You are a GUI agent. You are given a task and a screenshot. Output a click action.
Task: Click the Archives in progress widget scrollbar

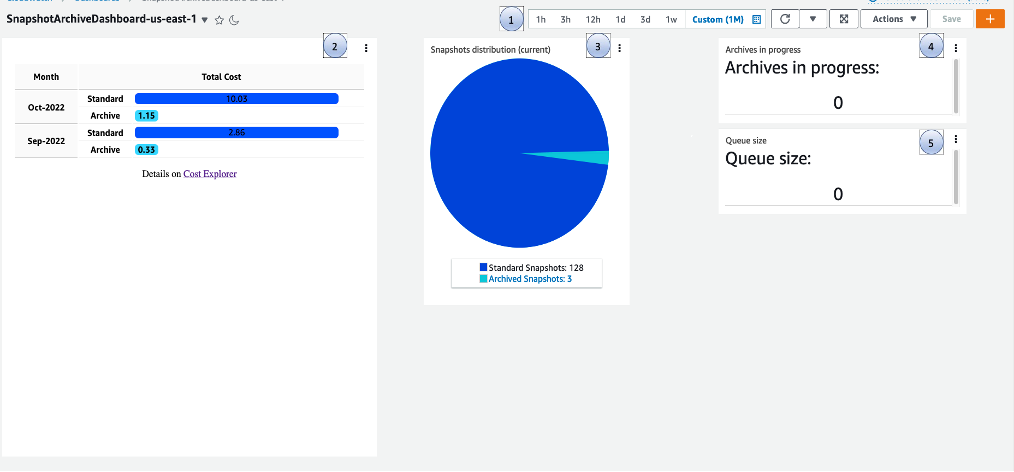[956, 86]
